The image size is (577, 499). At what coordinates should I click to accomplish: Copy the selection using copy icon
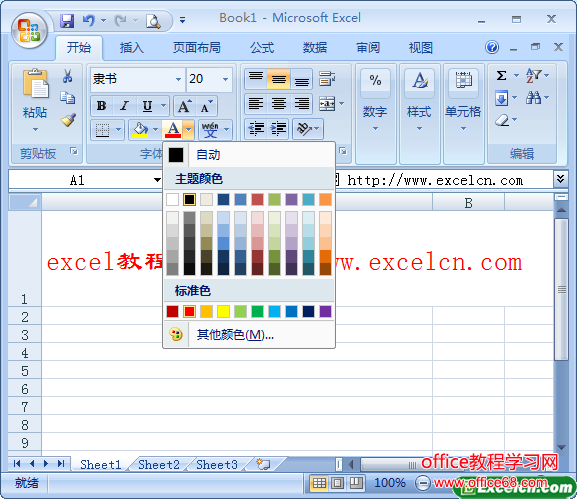click(x=67, y=98)
